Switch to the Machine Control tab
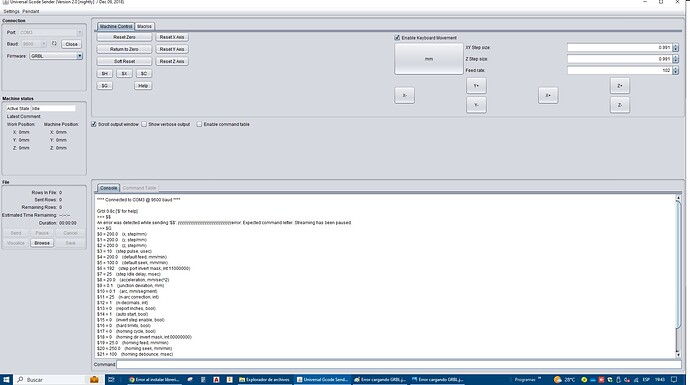The width and height of the screenshot is (690, 385). coord(116,26)
